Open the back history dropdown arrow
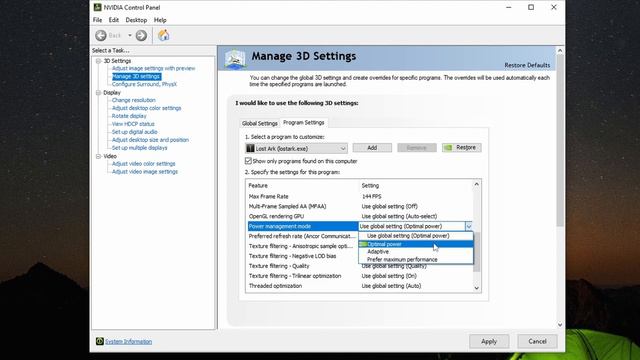The height and width of the screenshot is (360, 640). (129, 36)
